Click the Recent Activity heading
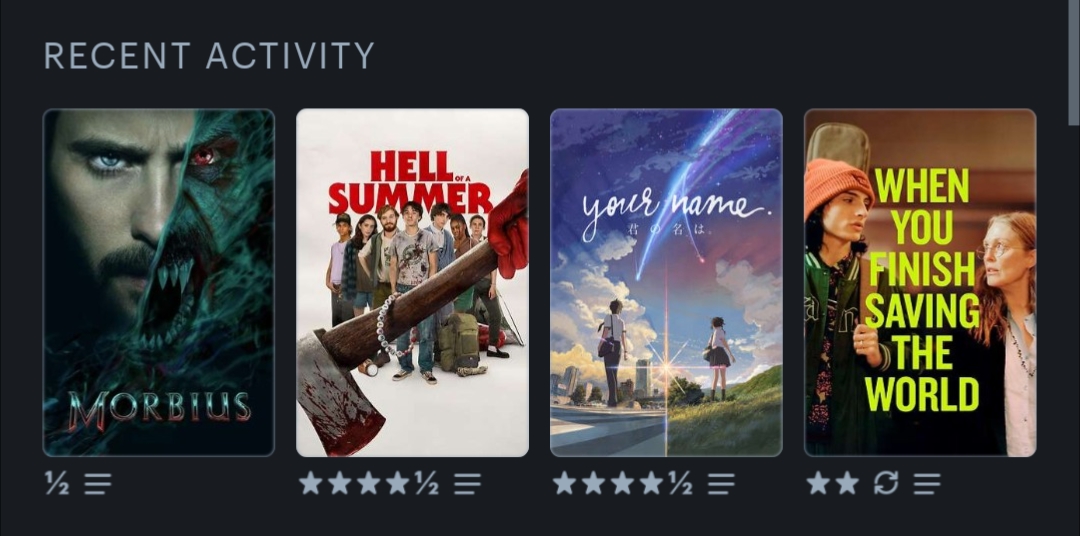 pos(209,56)
